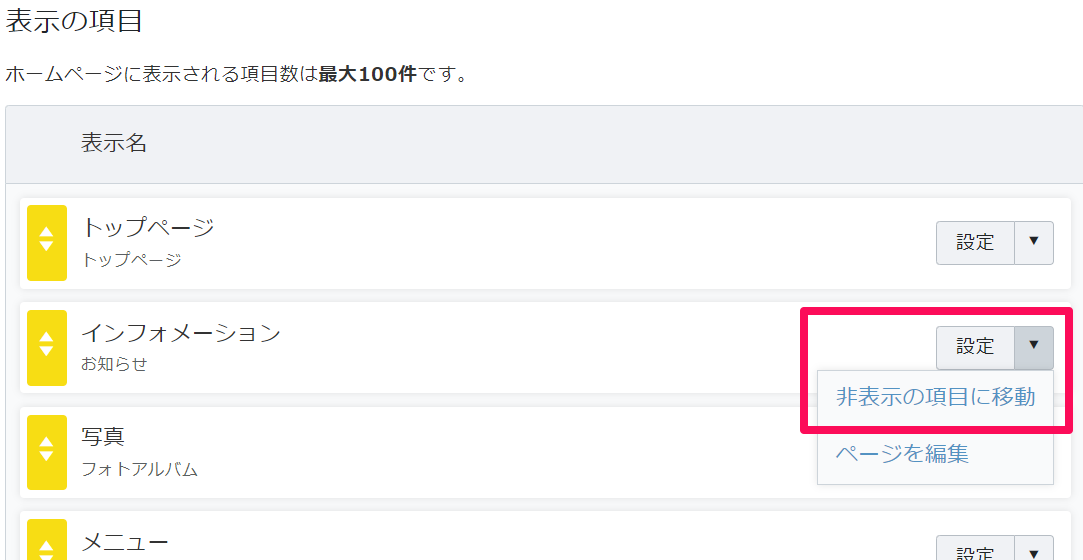Click the 表示名 column header
Viewport: 1083px width, 560px height.
click(114, 144)
